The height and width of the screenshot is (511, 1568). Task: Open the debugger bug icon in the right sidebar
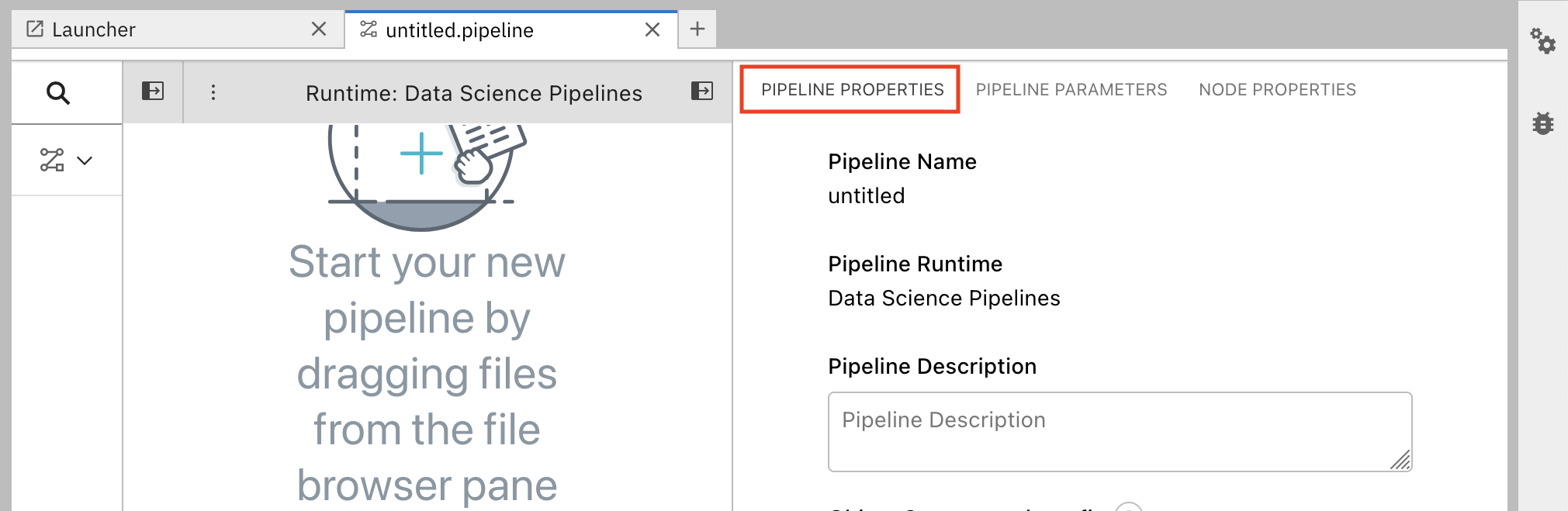tap(1542, 123)
